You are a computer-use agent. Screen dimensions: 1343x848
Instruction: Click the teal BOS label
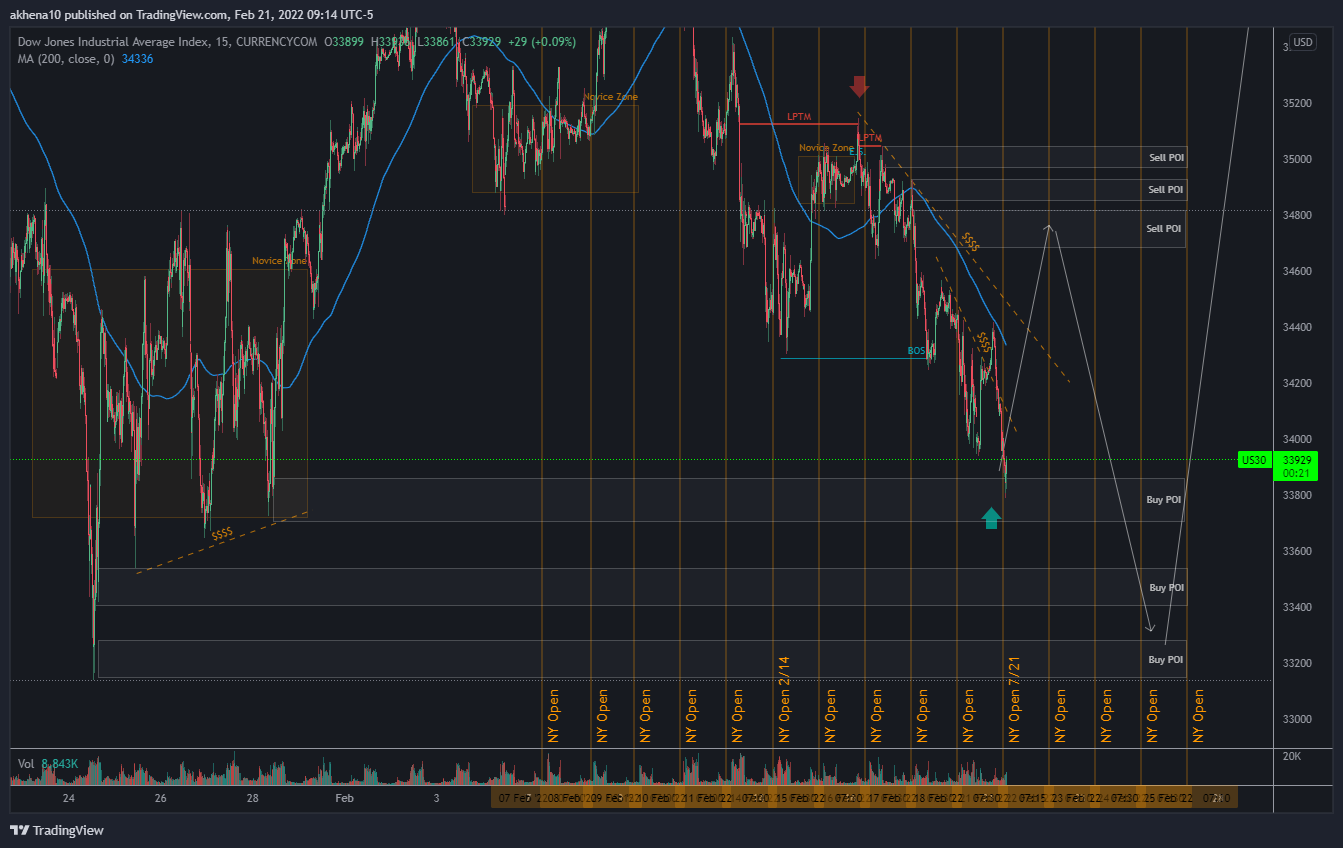click(x=917, y=351)
